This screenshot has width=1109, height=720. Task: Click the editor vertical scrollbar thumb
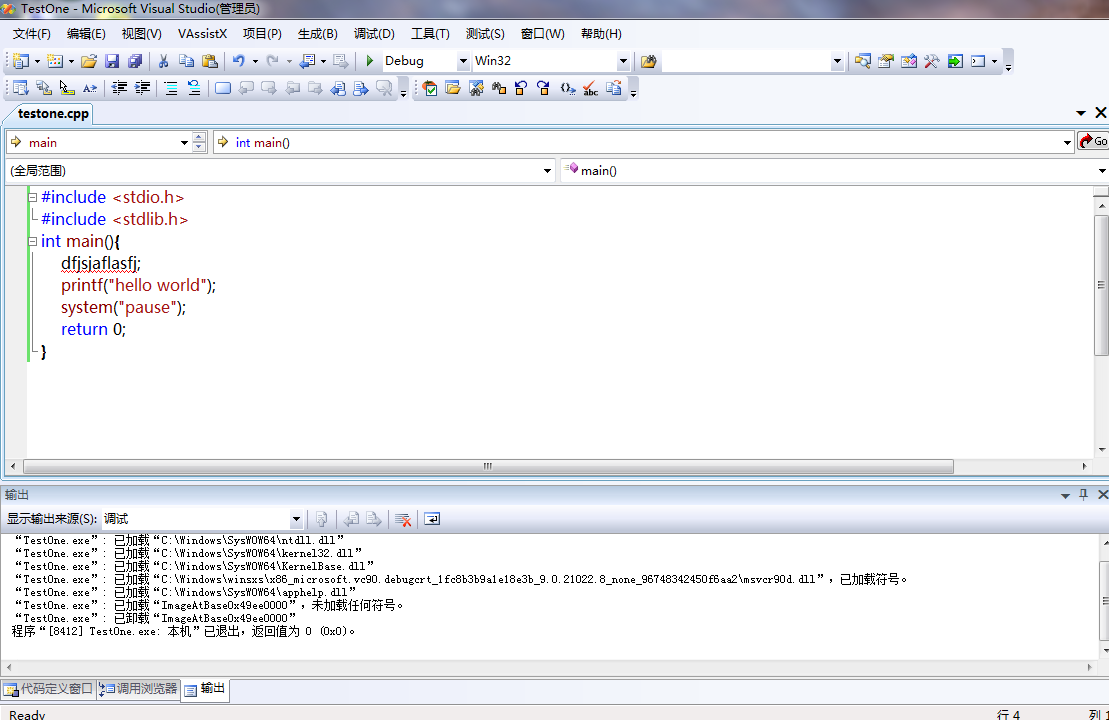coord(1101,284)
